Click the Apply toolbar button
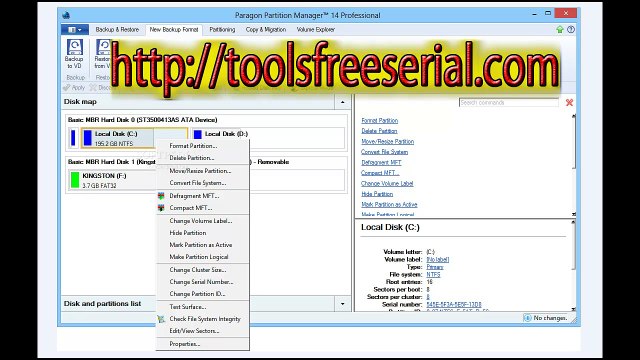 pyautogui.click(x=74, y=87)
